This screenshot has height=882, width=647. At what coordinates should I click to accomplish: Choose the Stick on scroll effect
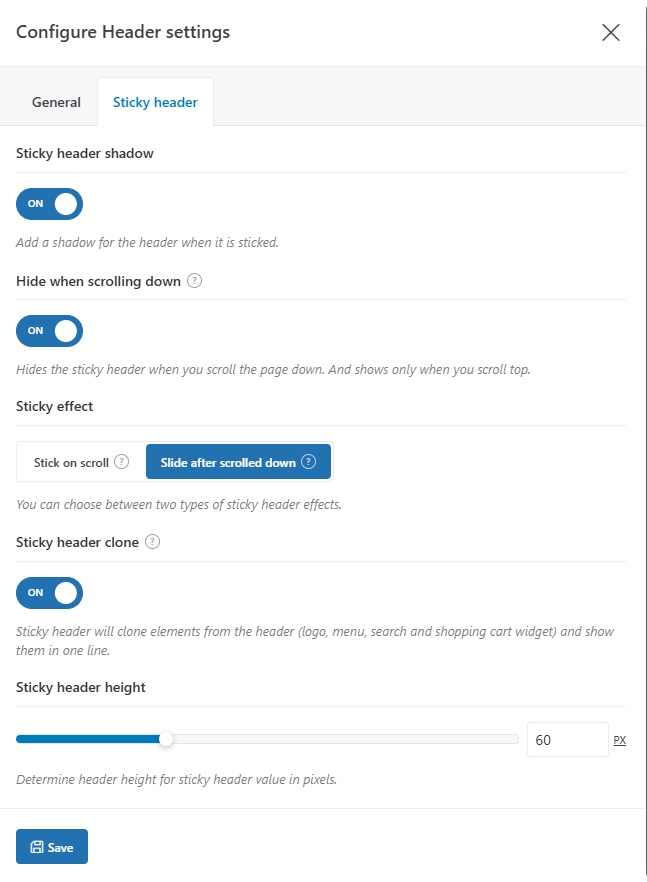[x=81, y=462]
